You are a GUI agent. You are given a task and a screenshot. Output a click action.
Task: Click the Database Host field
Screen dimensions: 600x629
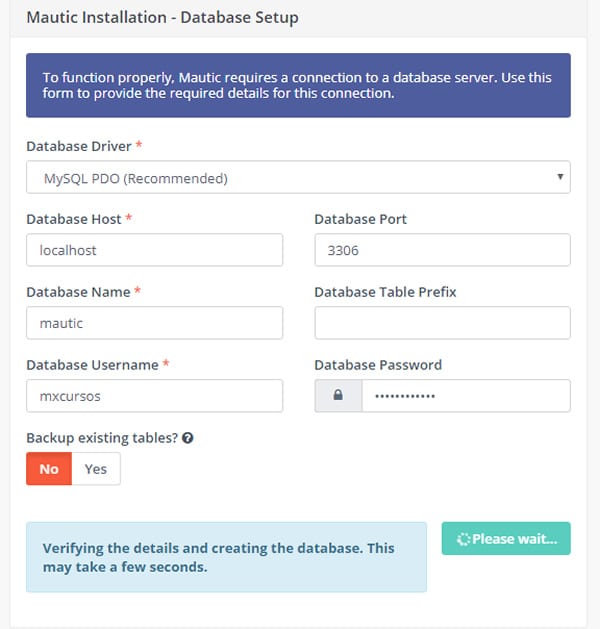coord(154,250)
